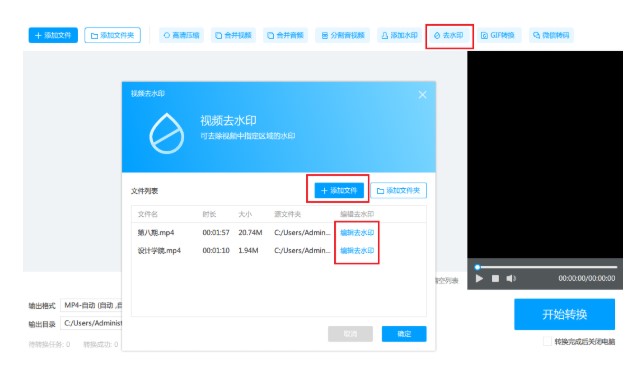635x375 pixels.
Task: Click the main toolbar 添加文件 button
Action: [53, 35]
